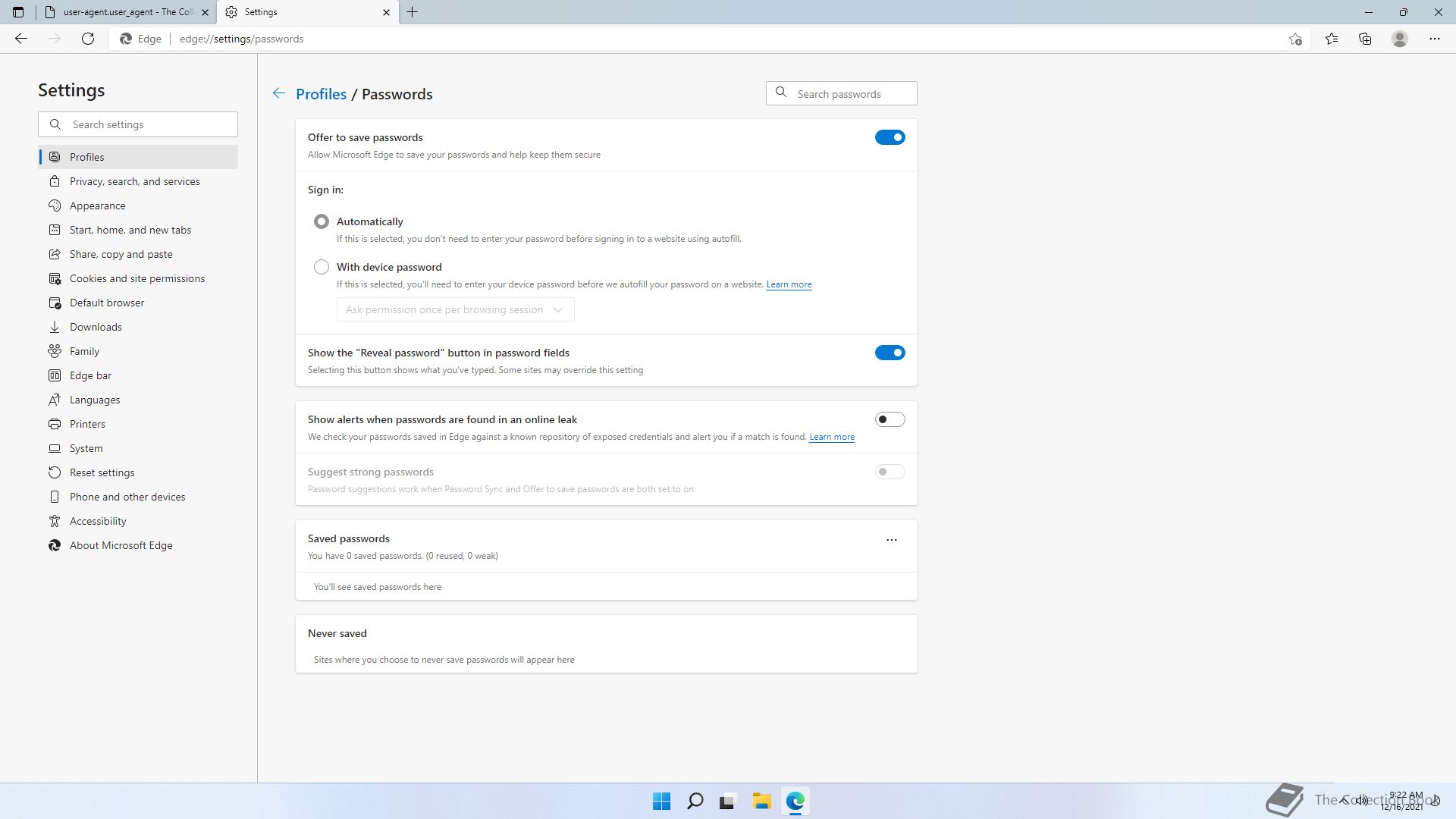Click the browser refresh button
Screen dimensions: 1456x819
[88, 39]
